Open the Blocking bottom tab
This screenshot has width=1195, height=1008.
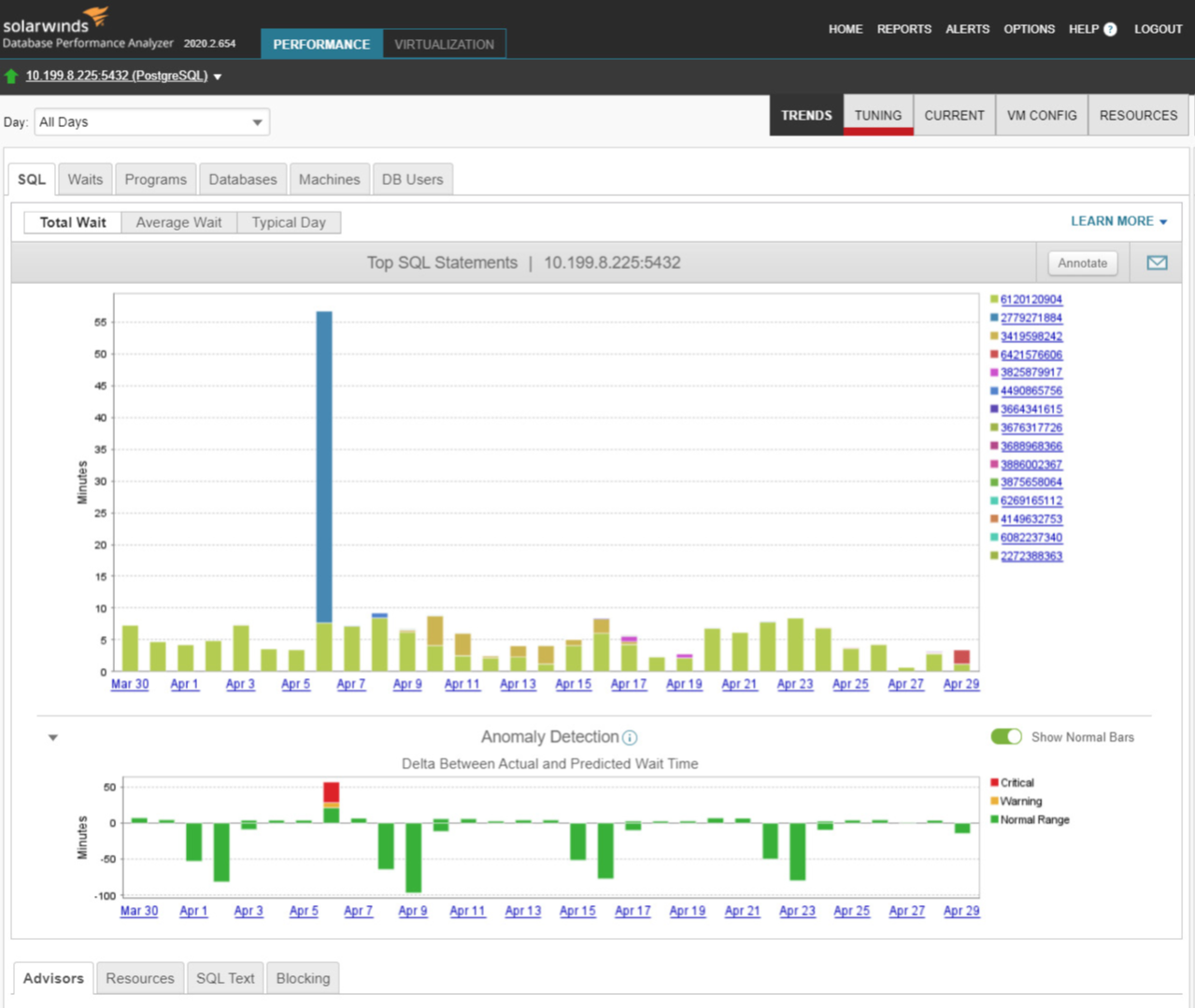[x=303, y=978]
